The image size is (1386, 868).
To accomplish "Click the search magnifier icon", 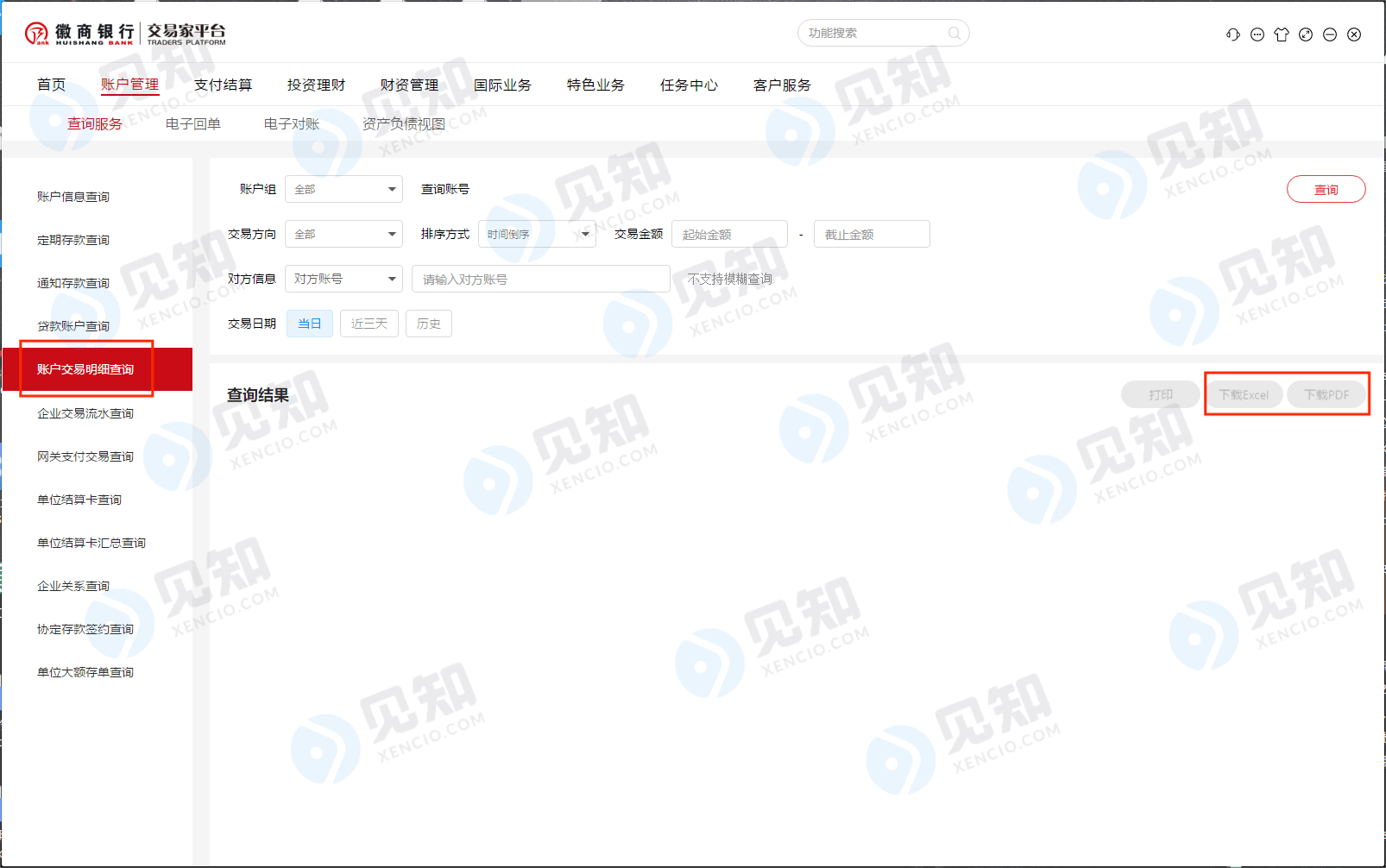I will 954,34.
